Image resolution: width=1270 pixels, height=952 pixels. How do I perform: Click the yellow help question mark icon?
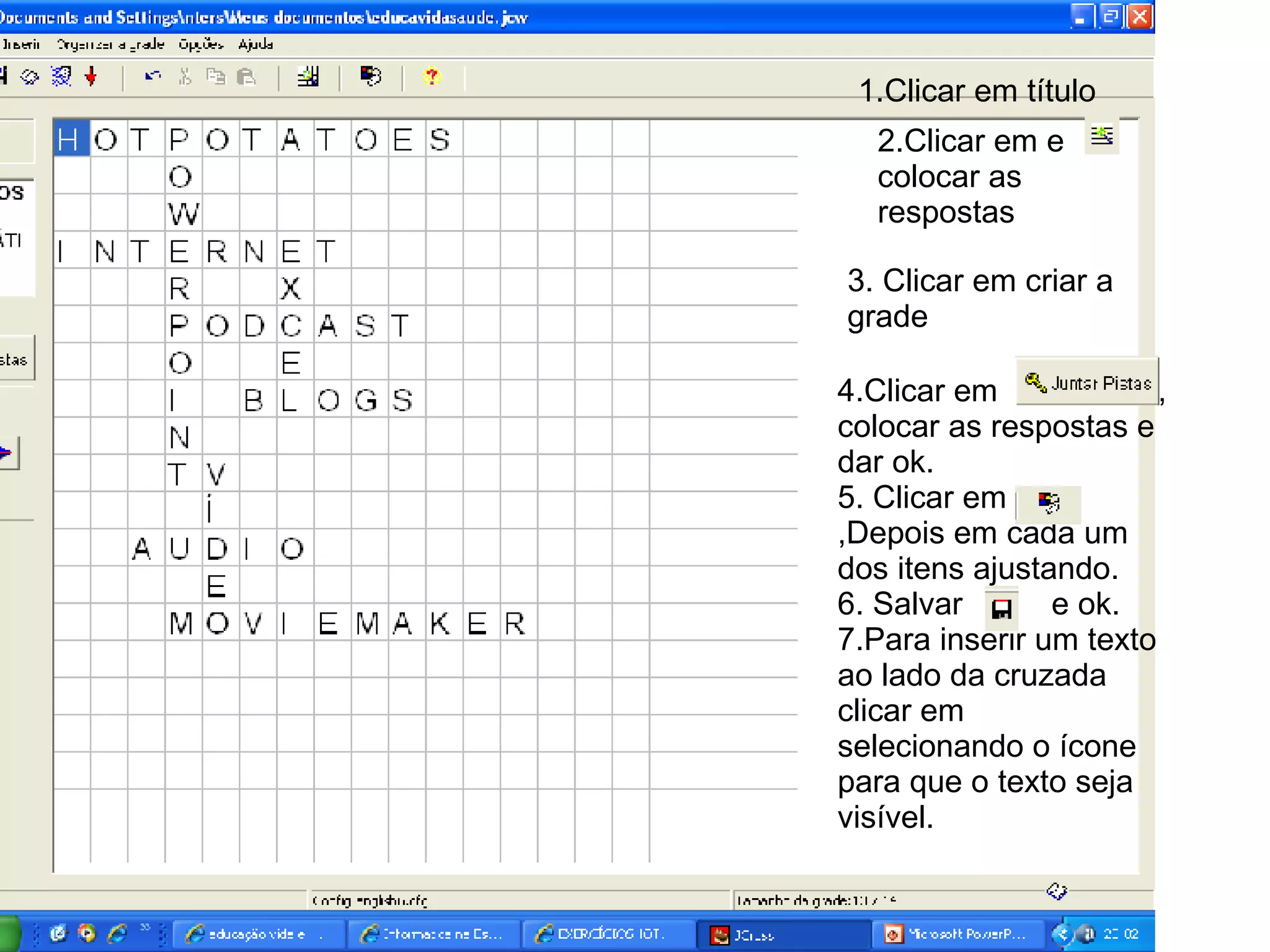pos(432,76)
